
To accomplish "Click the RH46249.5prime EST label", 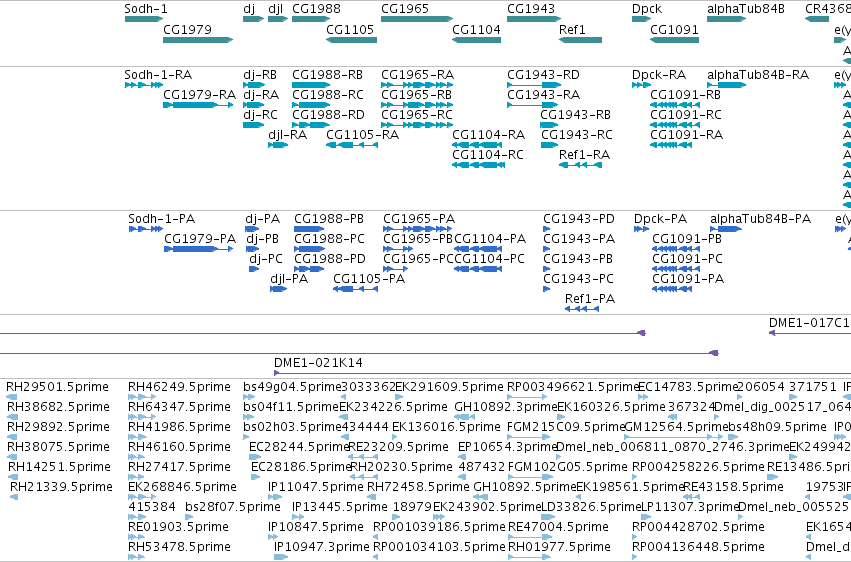I will tap(180, 387).
